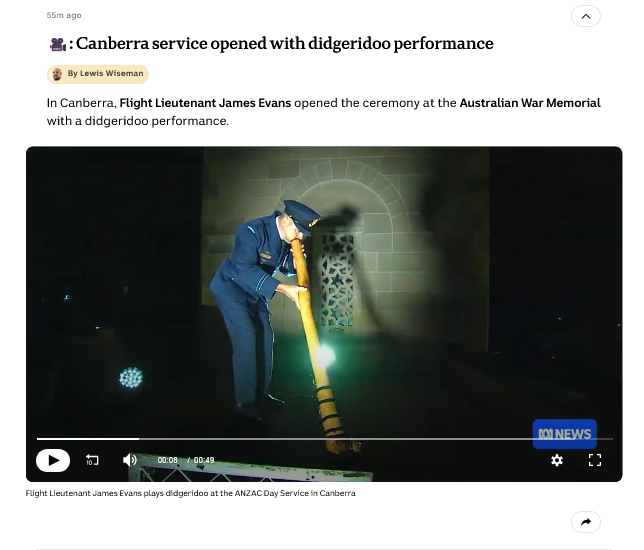Click bold Flight Lieutenant James Evans text
Viewport: 644px width, 550px height.
point(205,103)
